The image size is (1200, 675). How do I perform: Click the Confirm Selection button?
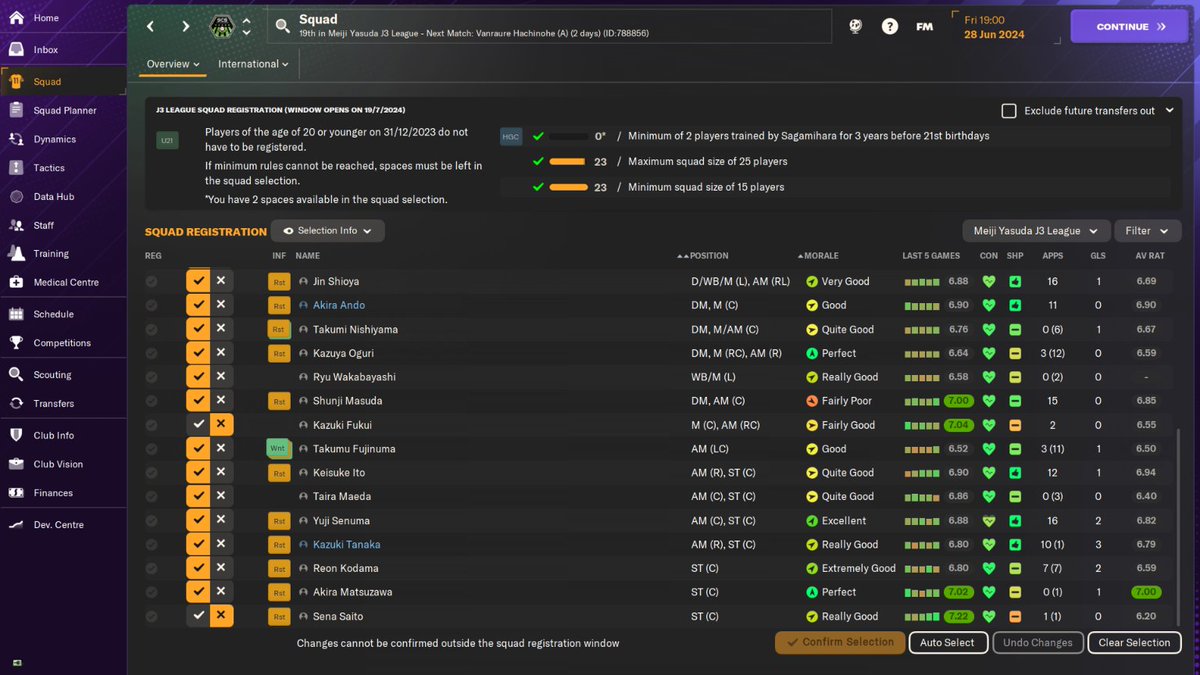tap(840, 643)
